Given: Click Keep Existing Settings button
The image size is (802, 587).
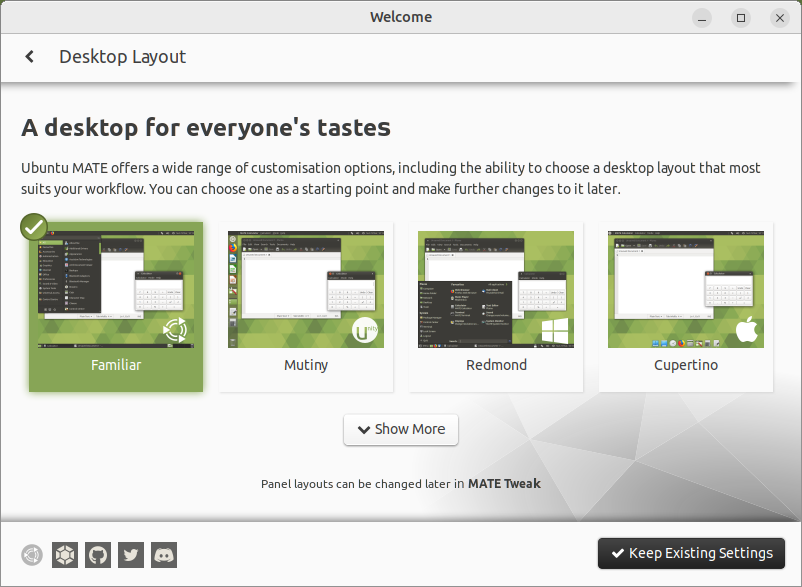Looking at the screenshot, I should (x=692, y=553).
